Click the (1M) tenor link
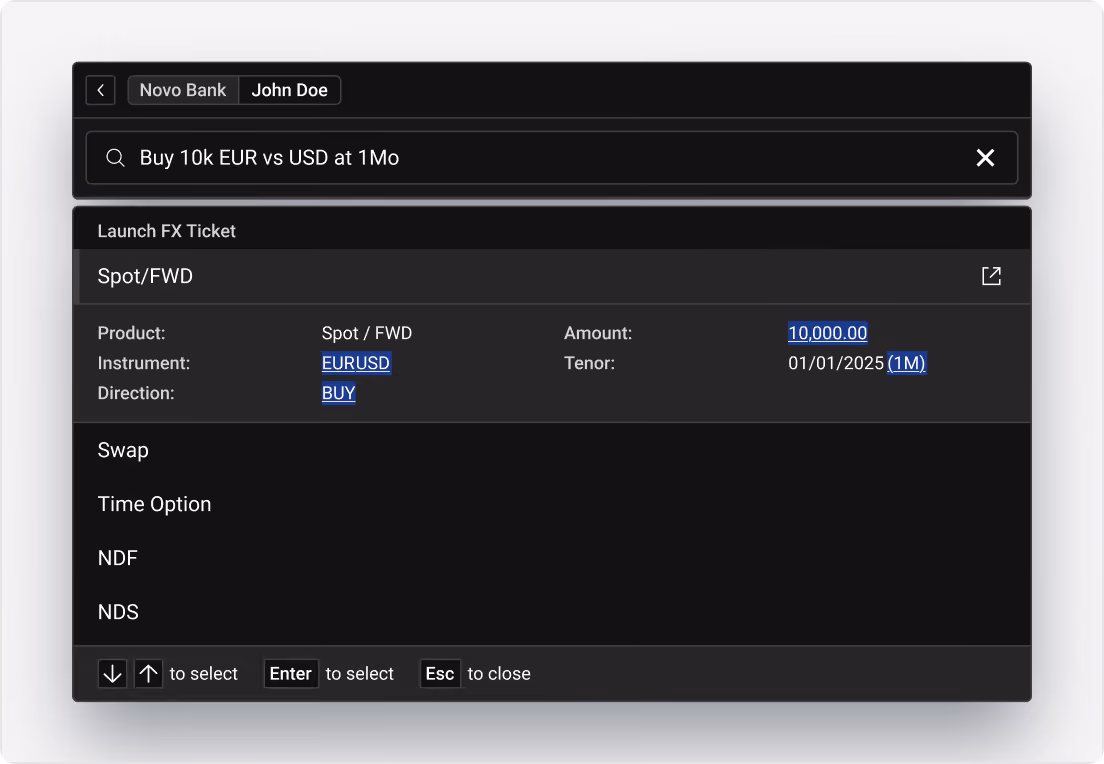The height and width of the screenshot is (764, 1104). (x=906, y=363)
